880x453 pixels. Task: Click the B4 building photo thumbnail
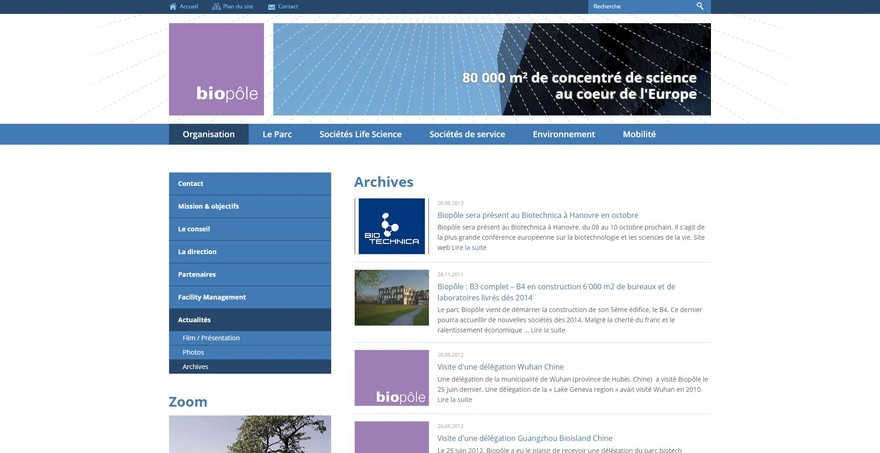click(x=392, y=298)
